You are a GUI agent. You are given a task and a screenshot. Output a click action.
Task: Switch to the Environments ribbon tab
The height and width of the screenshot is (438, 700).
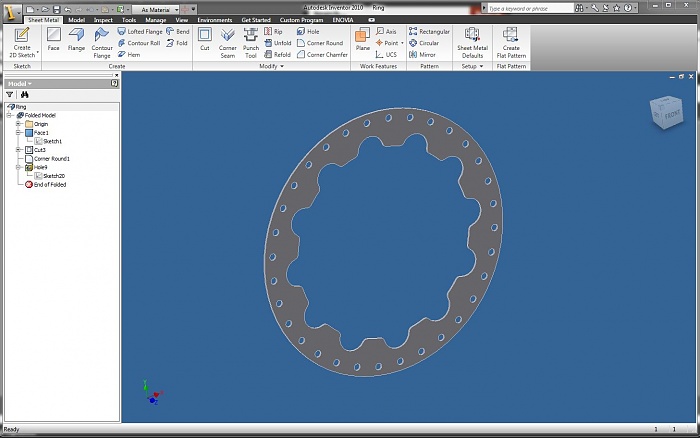coord(215,20)
